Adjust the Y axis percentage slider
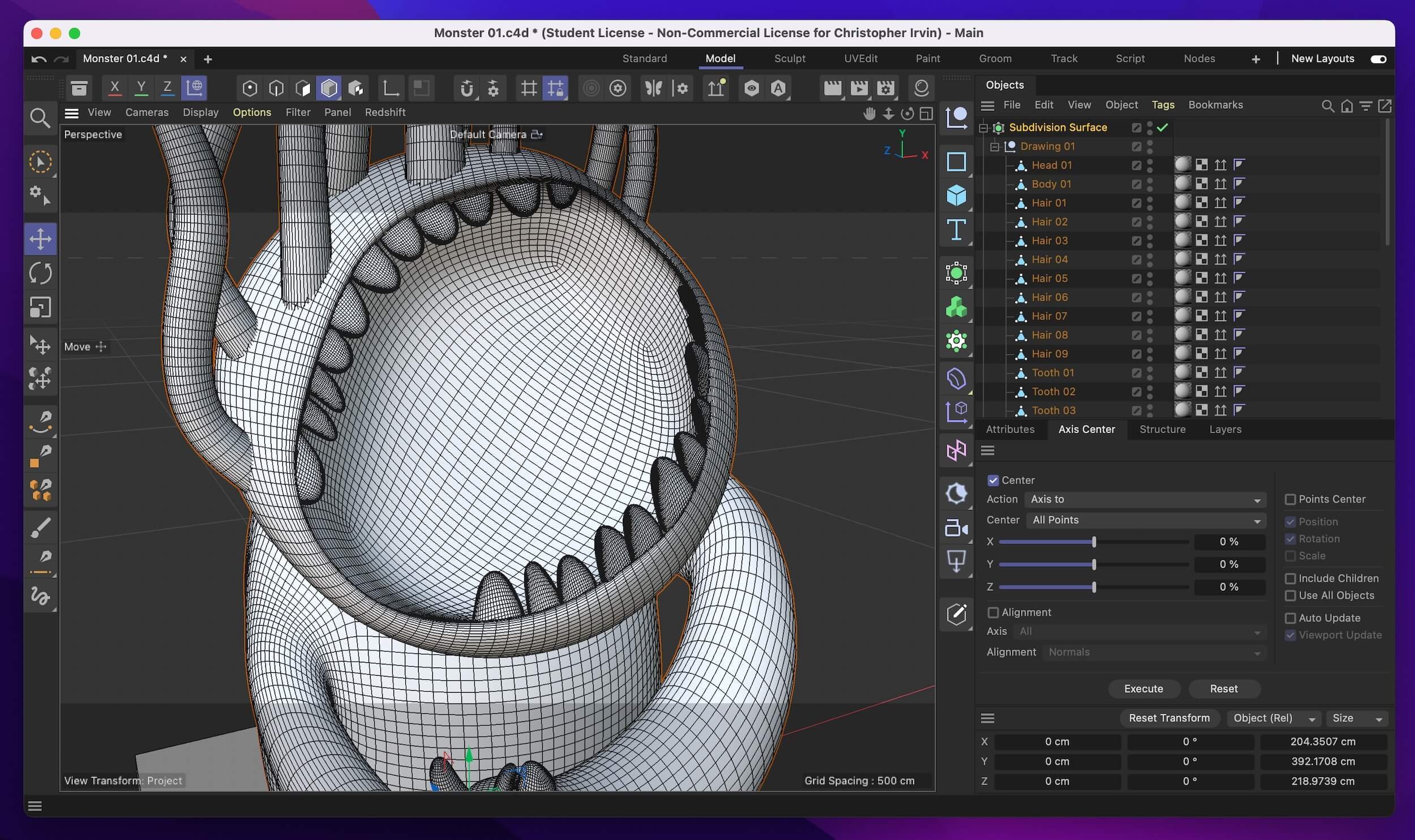 tap(1094, 565)
